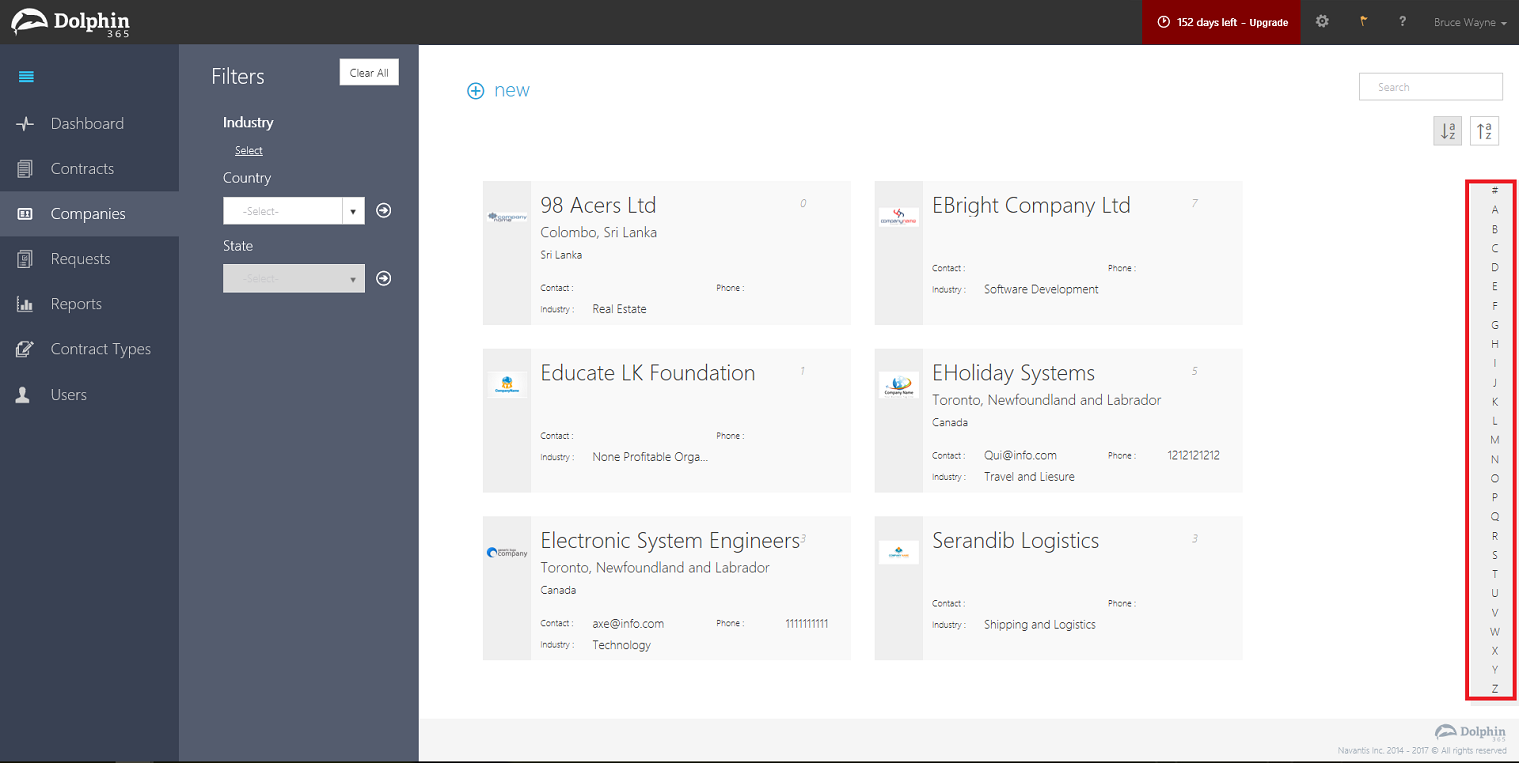Image resolution: width=1519 pixels, height=763 pixels.
Task: Click the EBright Company Ltd logo
Action: [899, 217]
